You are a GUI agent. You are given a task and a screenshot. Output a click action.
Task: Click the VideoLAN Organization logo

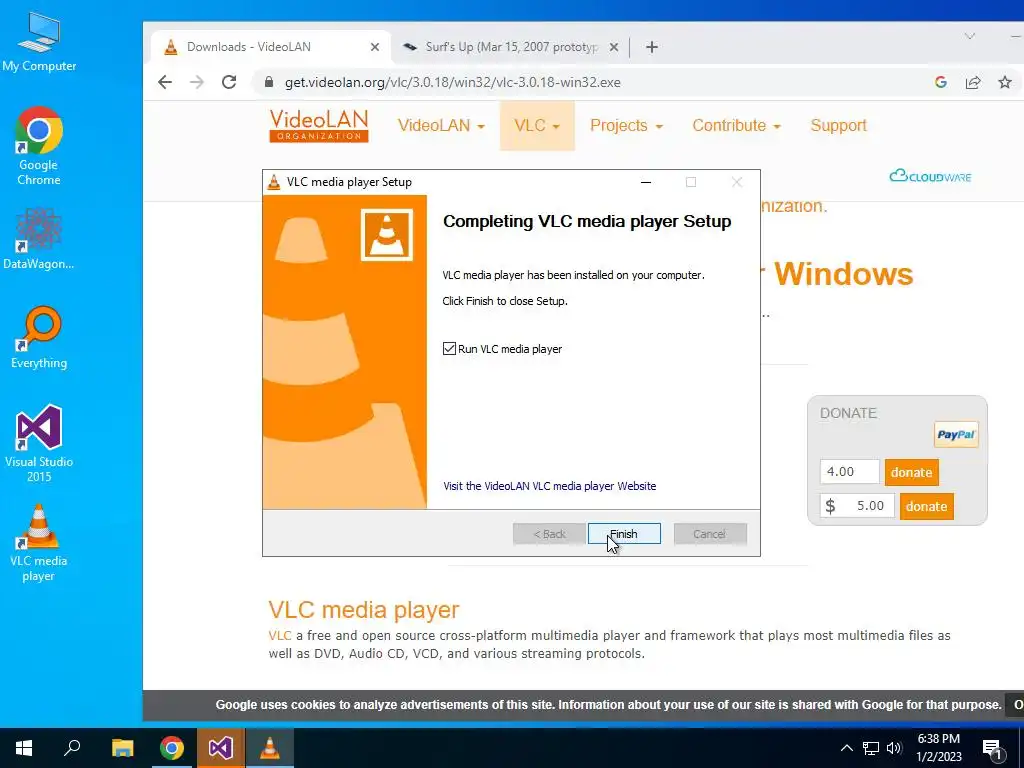click(319, 125)
